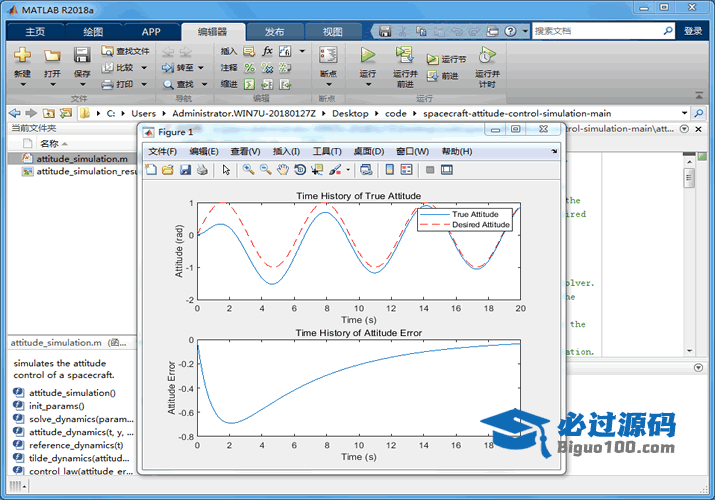Expand the Breakpoints (断点) dropdown arrow
Viewport: 715px width, 500px height.
pos(329,84)
